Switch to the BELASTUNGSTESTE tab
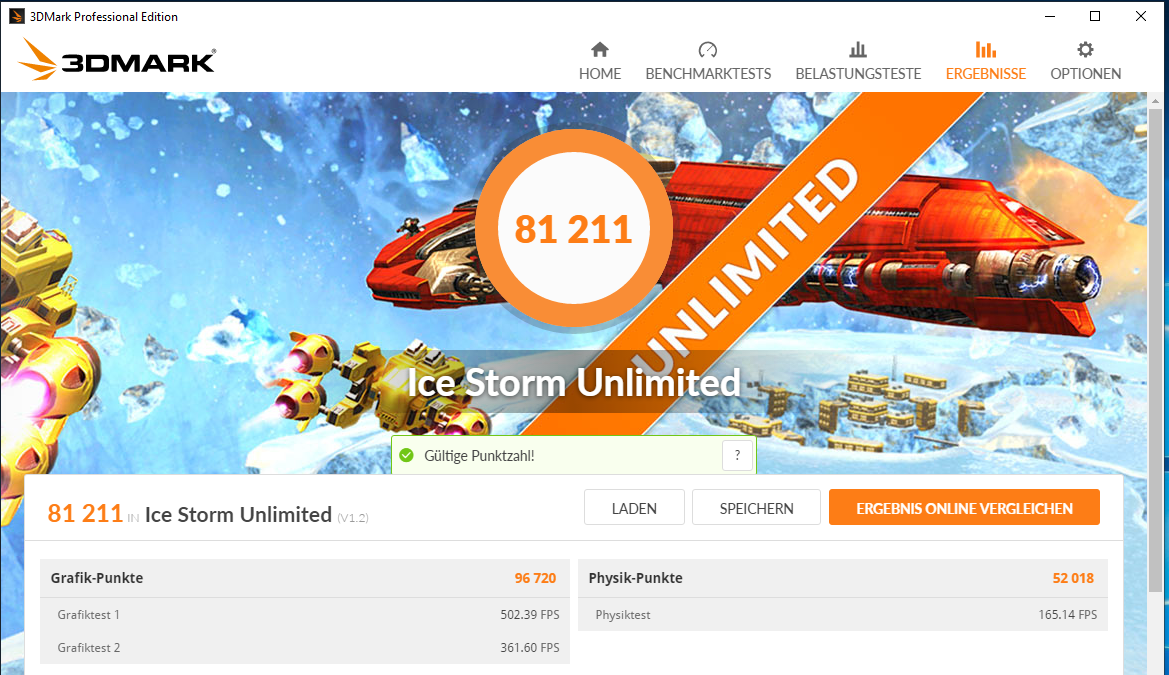 [x=858, y=73]
